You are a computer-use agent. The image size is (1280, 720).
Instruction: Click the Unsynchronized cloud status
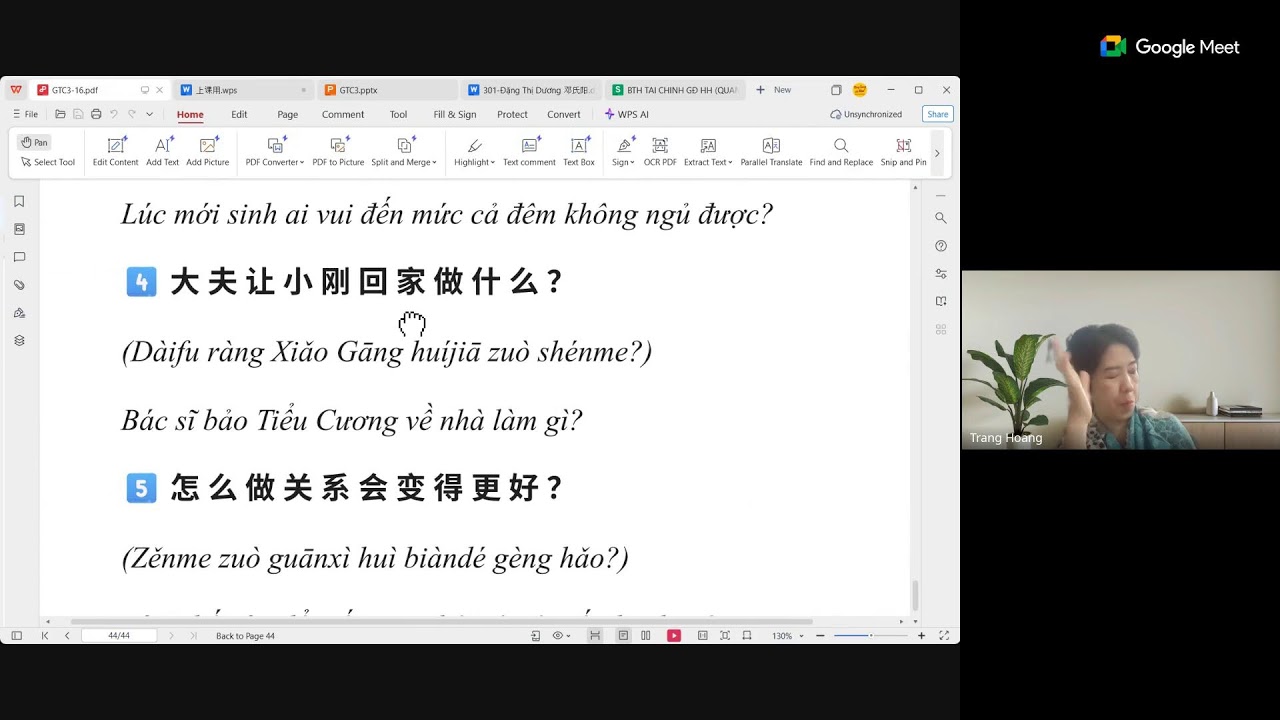[866, 114]
